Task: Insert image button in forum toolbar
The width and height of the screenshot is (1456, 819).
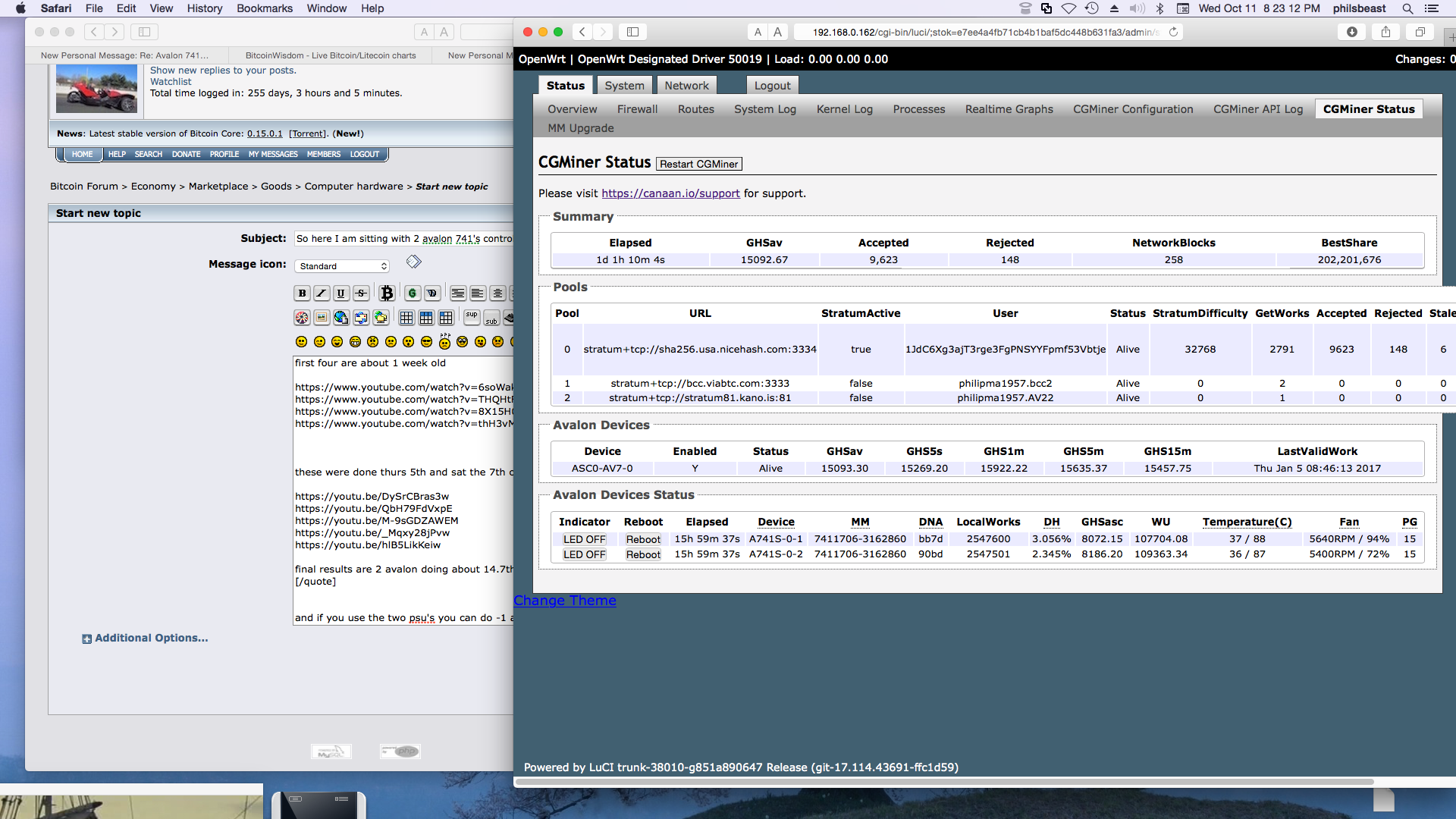Action: pos(322,318)
